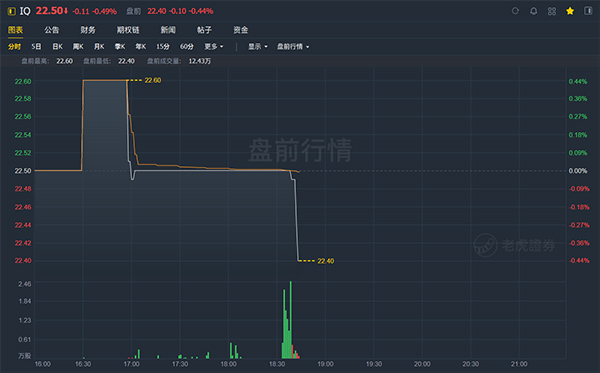Expand the 显示 display dropdown
The height and width of the screenshot is (373, 600).
click(x=258, y=47)
